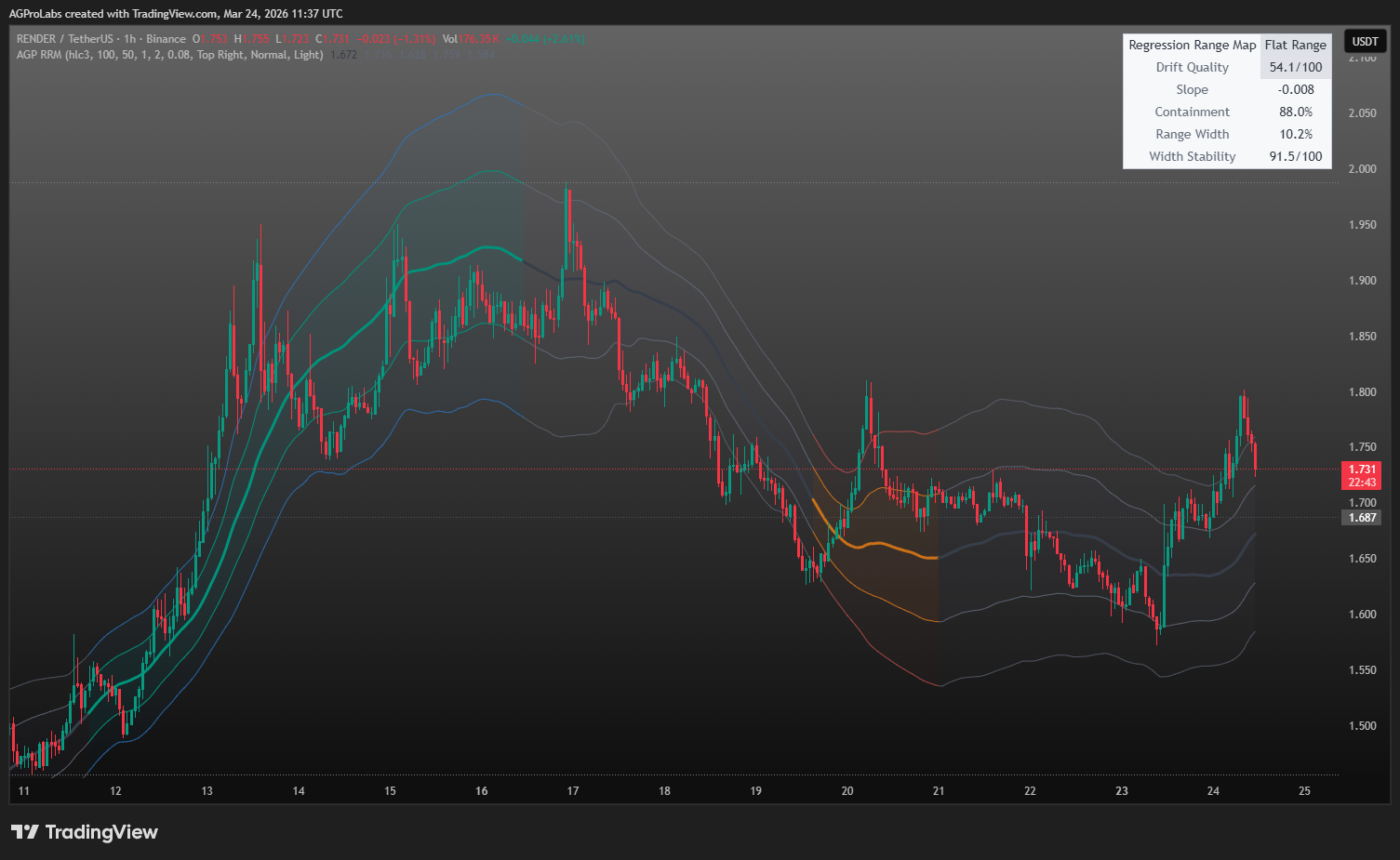
Task: Click the '88.0%' containment value
Action: pos(1295,112)
